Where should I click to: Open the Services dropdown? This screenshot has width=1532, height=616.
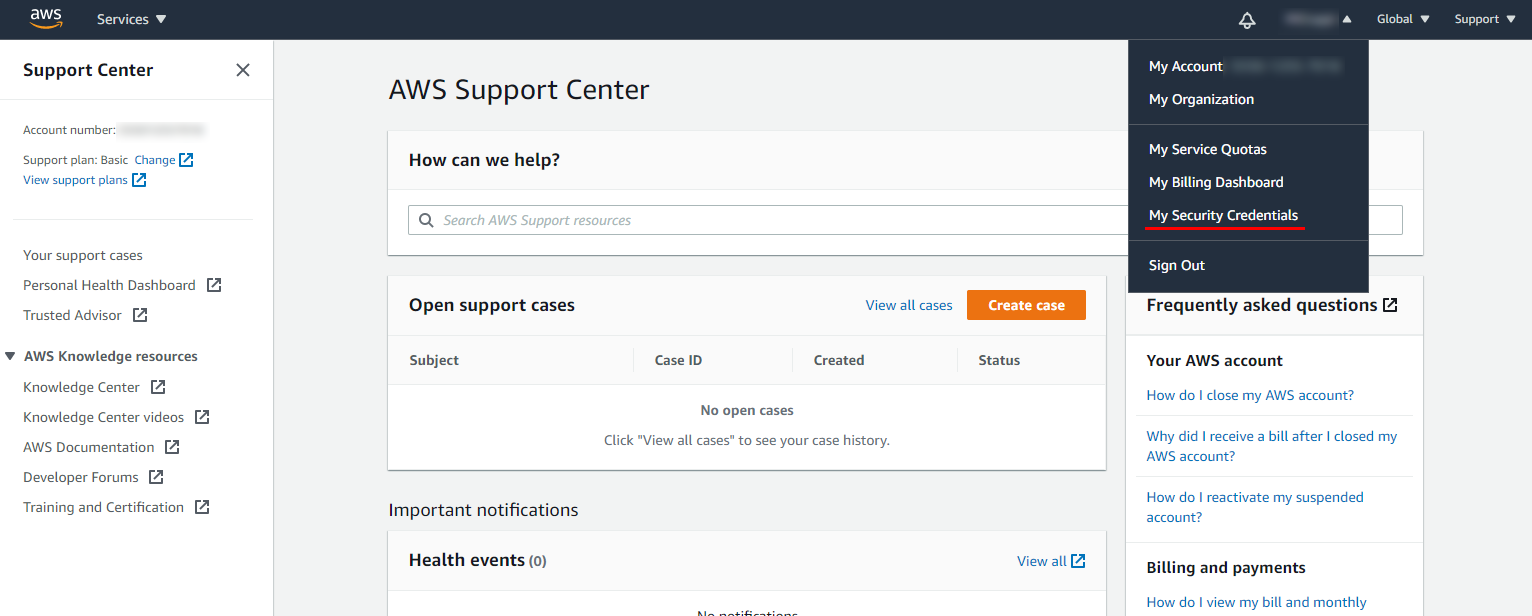click(x=132, y=19)
